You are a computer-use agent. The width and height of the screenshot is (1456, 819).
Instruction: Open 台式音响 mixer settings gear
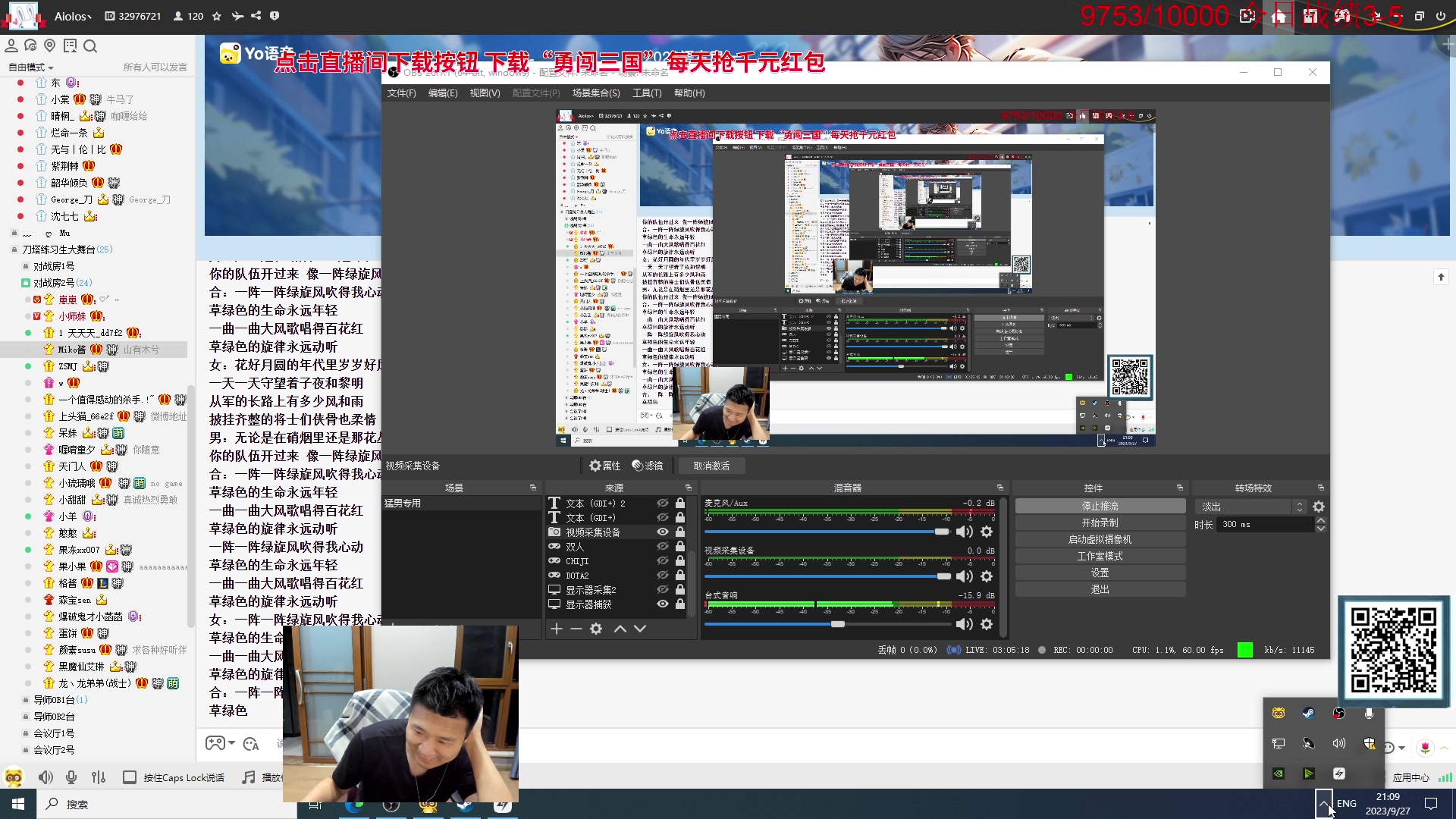coord(987,624)
